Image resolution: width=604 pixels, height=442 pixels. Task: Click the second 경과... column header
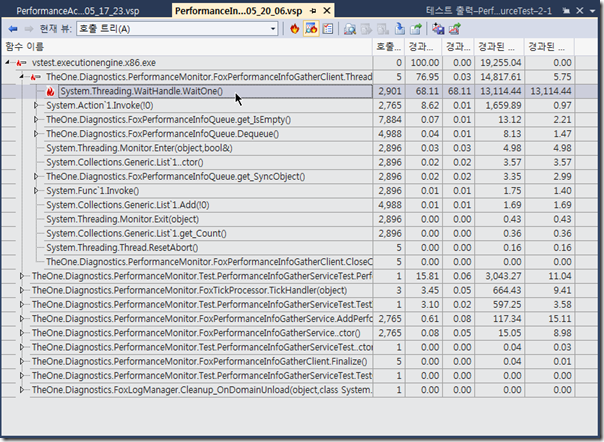coord(458,47)
